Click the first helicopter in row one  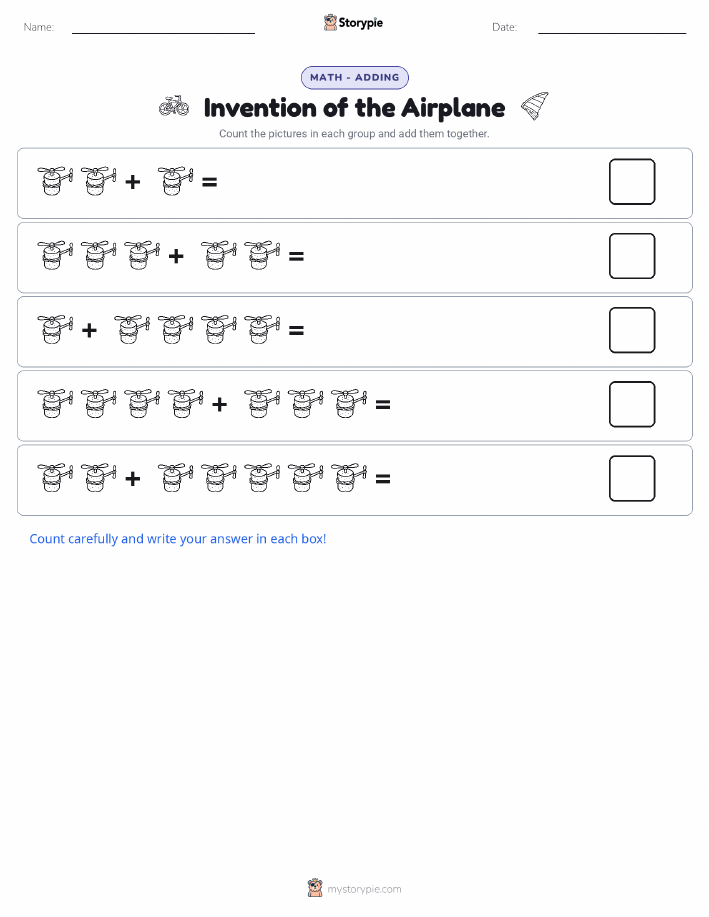pyautogui.click(x=55, y=181)
